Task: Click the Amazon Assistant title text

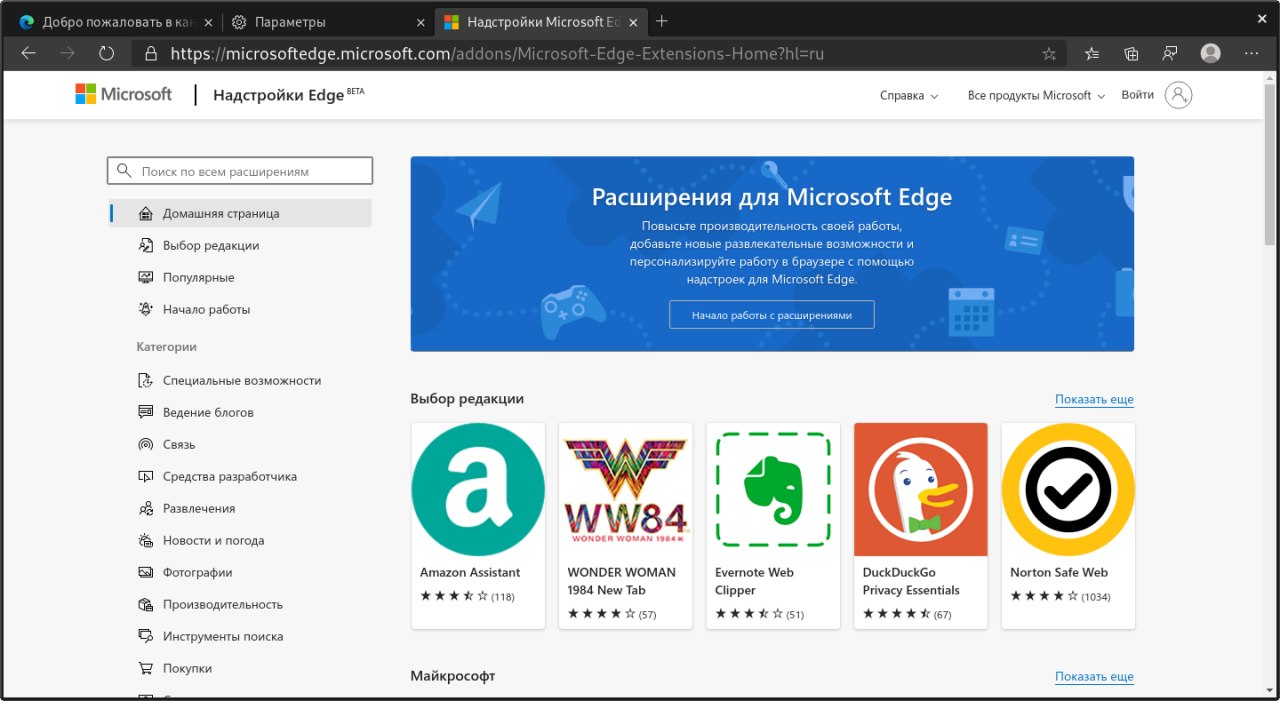Action: coord(470,572)
